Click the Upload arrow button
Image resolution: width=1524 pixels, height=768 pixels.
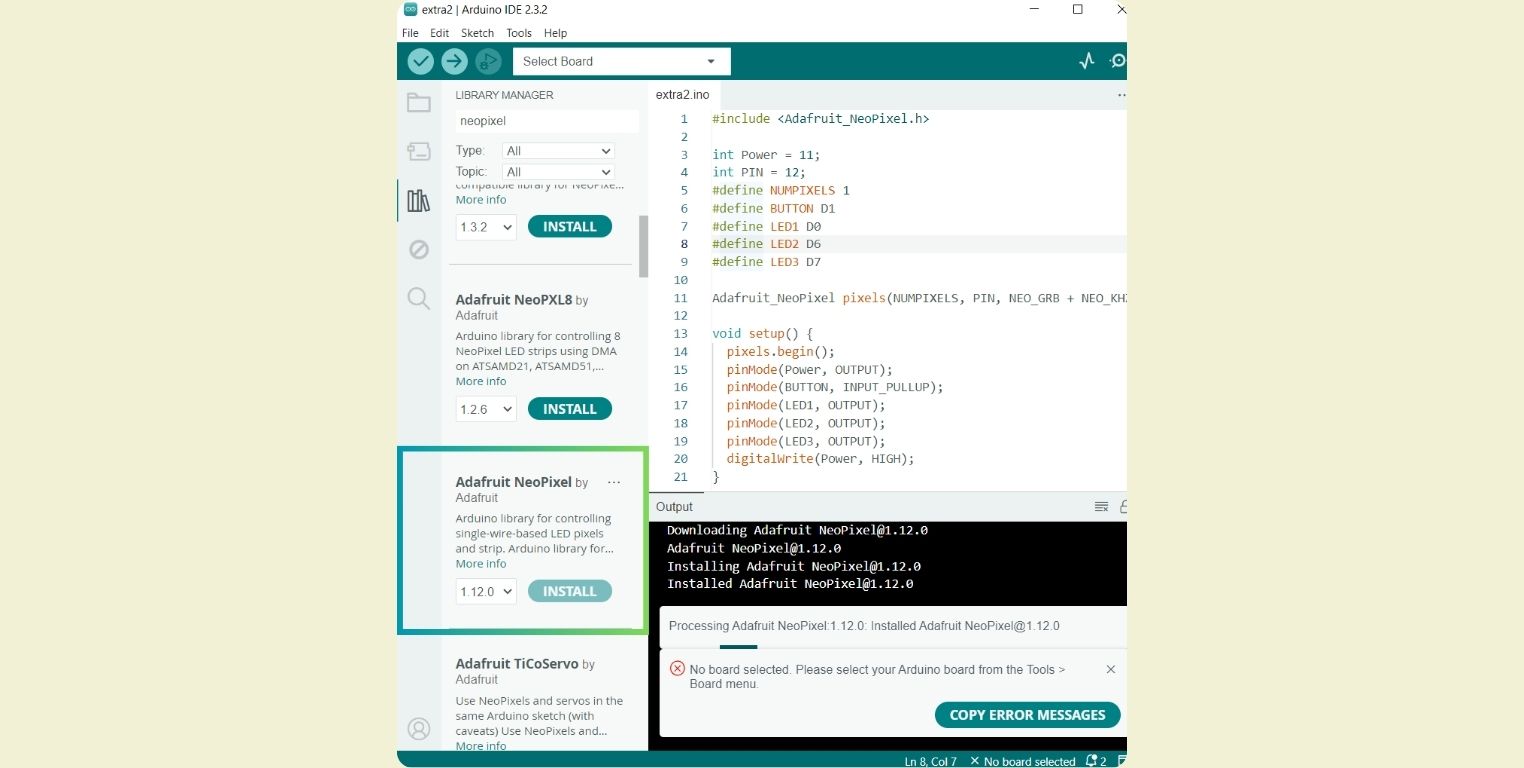pos(454,61)
